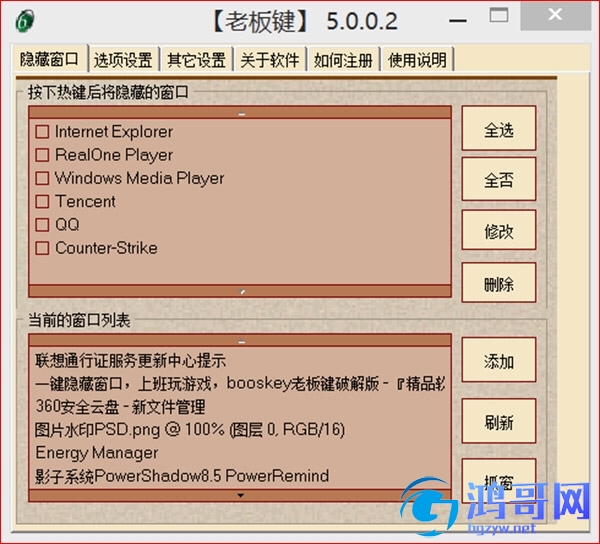Click the 刷新 button
Screen dimensions: 600x544
coord(499,422)
